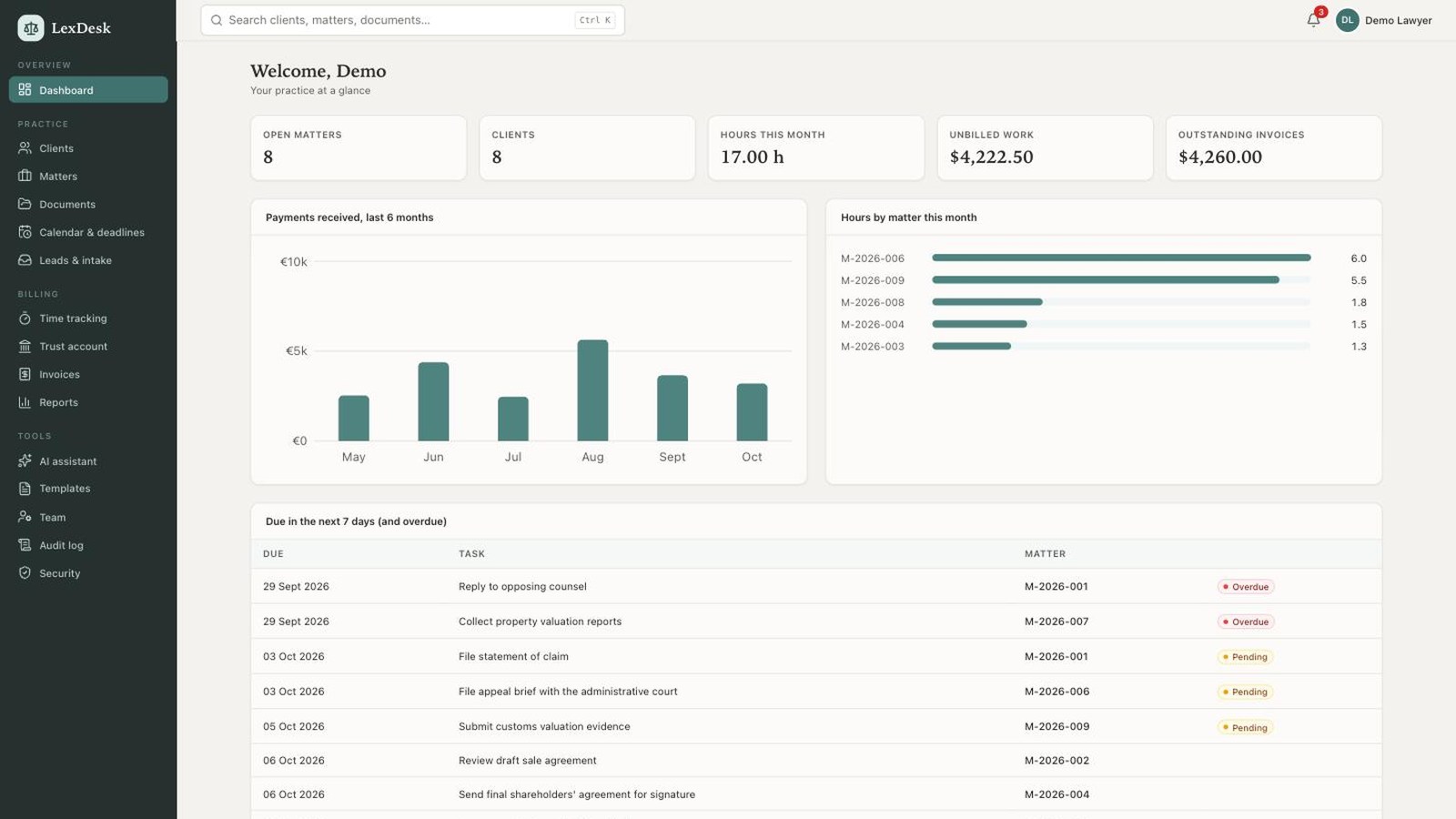Click the Reports bar chart icon
This screenshot has height=819, width=1456.
(x=25, y=402)
